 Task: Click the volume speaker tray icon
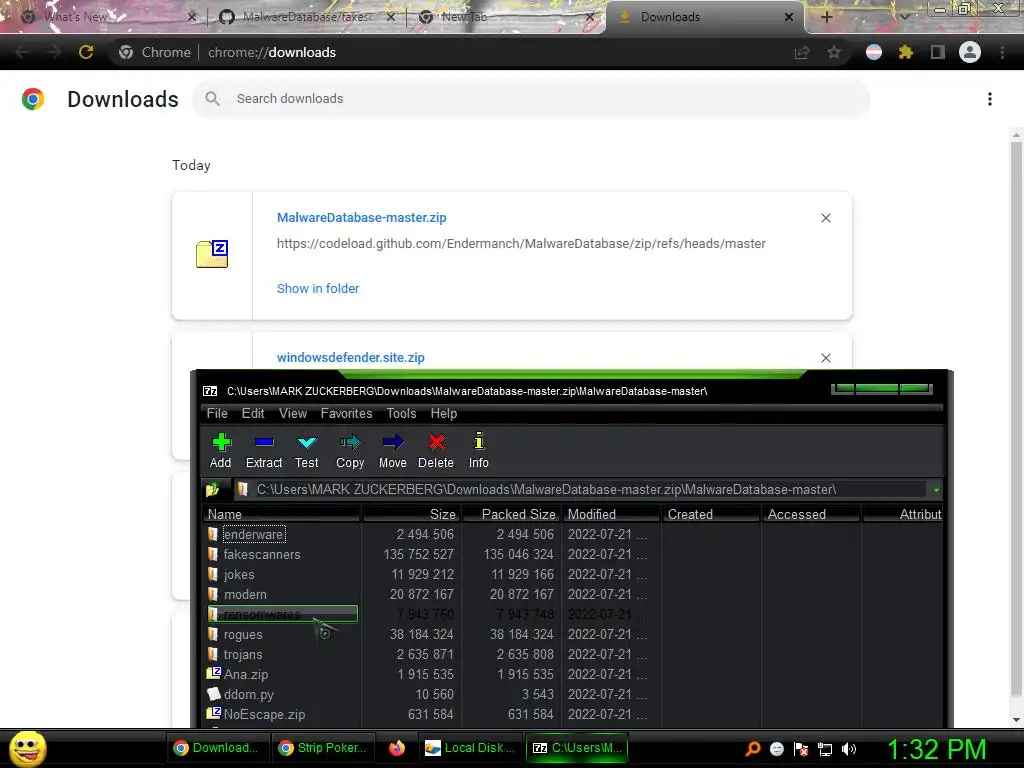click(849, 749)
